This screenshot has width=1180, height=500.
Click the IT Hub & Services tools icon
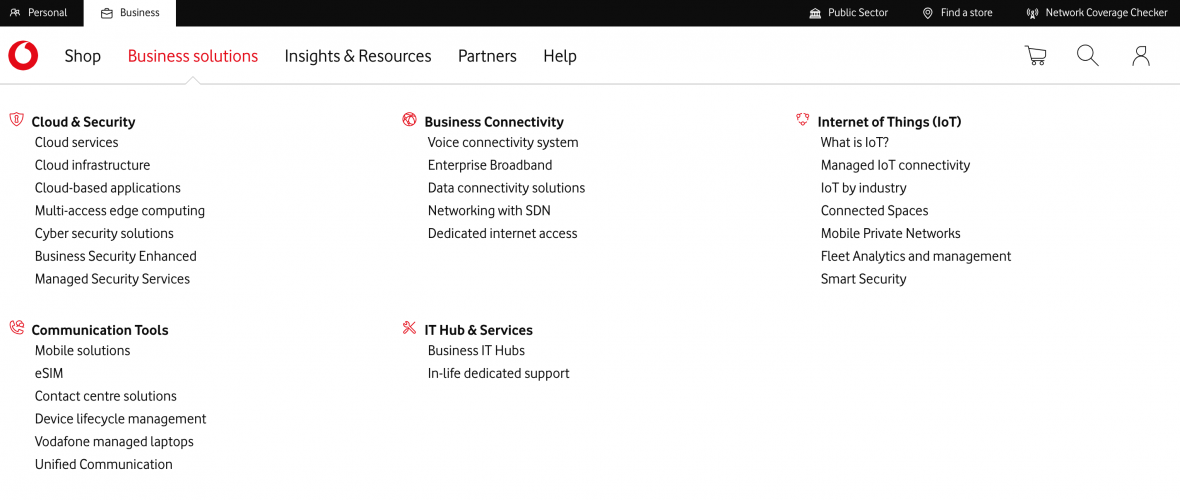click(x=409, y=328)
